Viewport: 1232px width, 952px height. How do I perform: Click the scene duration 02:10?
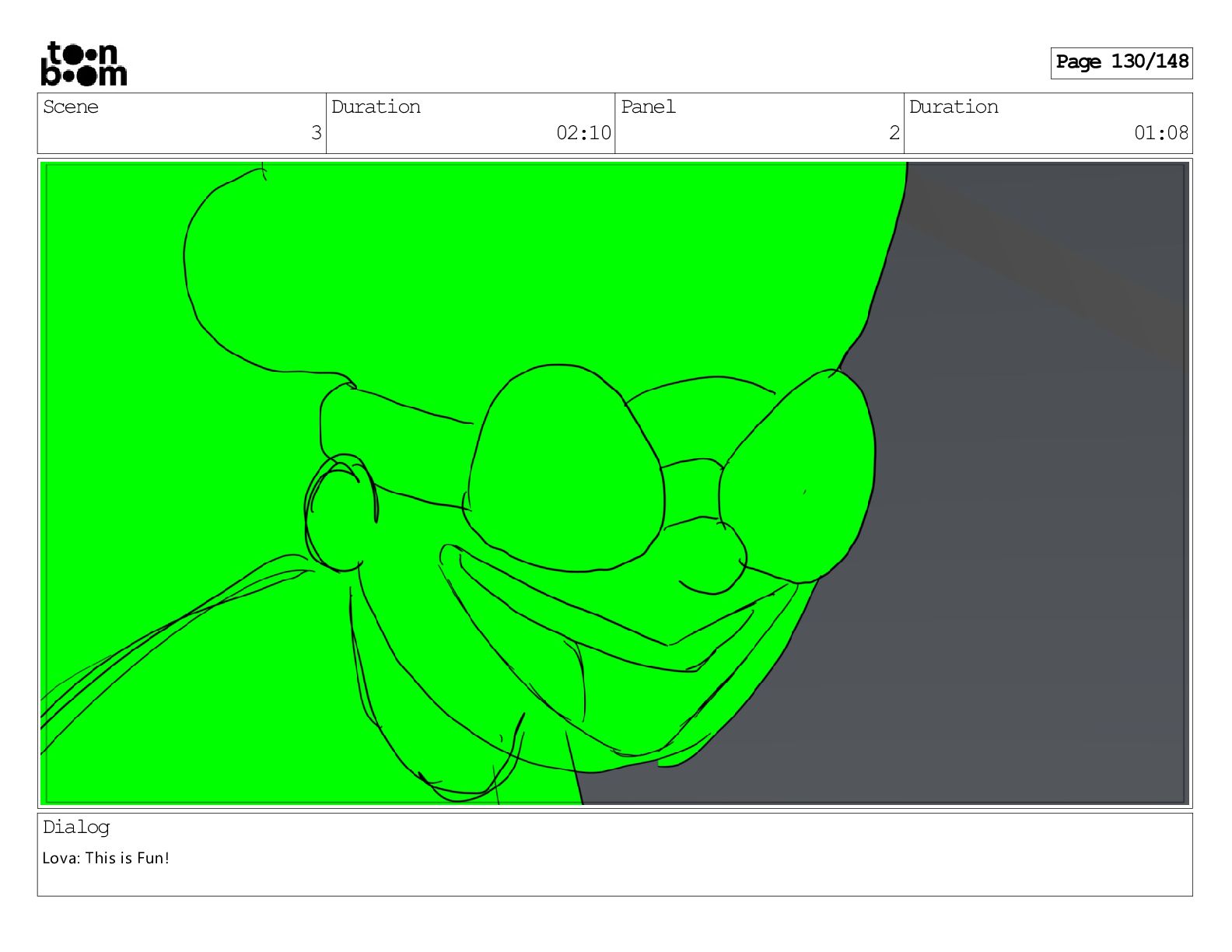coord(583,133)
